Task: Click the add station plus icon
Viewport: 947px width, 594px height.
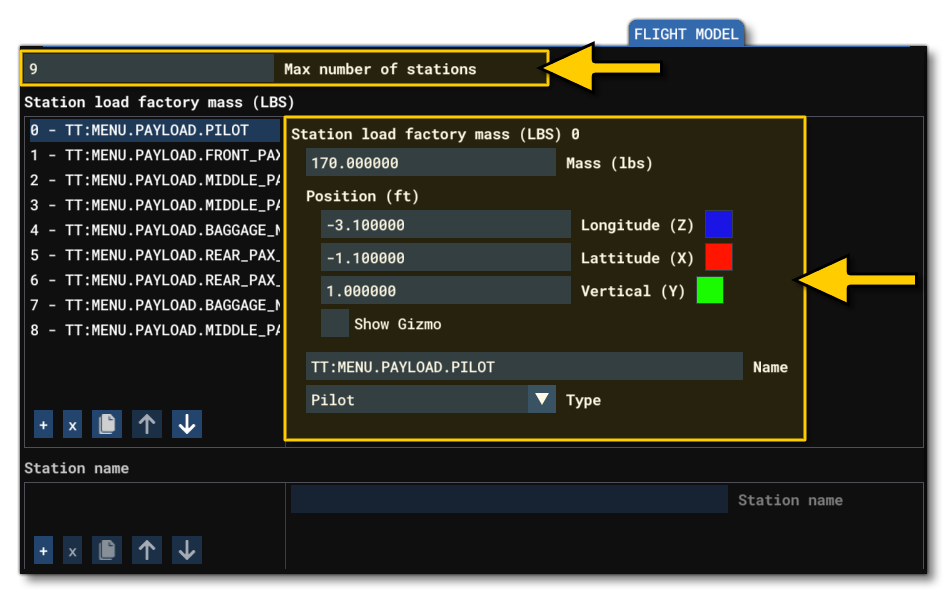Action: click(x=43, y=424)
